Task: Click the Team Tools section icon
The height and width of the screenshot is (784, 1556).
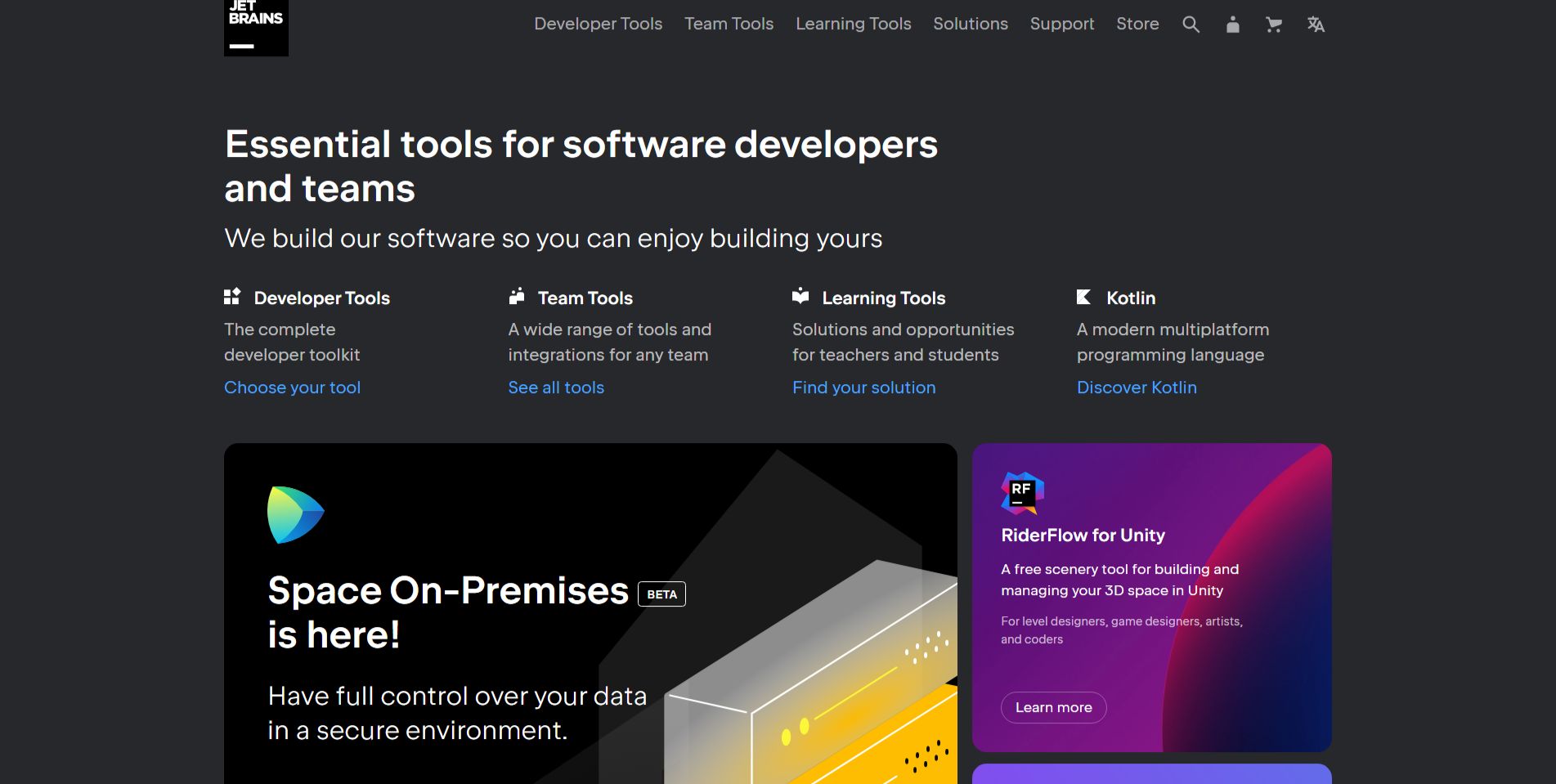Action: tap(517, 296)
